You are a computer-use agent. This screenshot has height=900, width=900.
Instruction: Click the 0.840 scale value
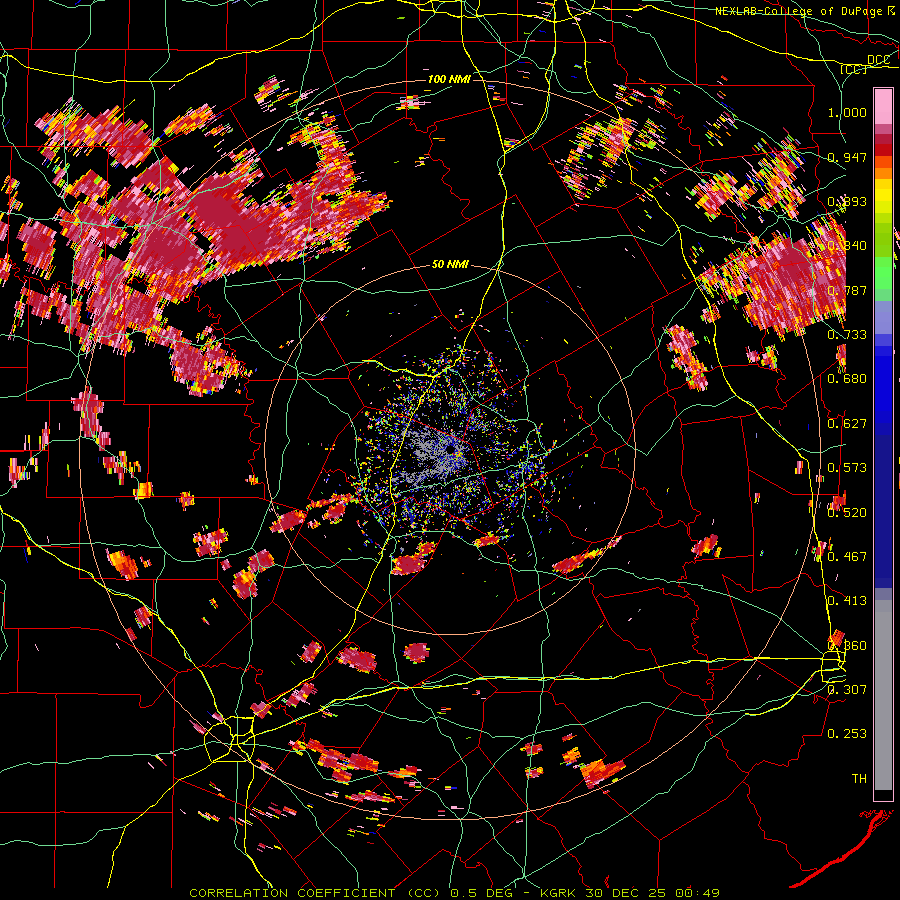pos(847,246)
